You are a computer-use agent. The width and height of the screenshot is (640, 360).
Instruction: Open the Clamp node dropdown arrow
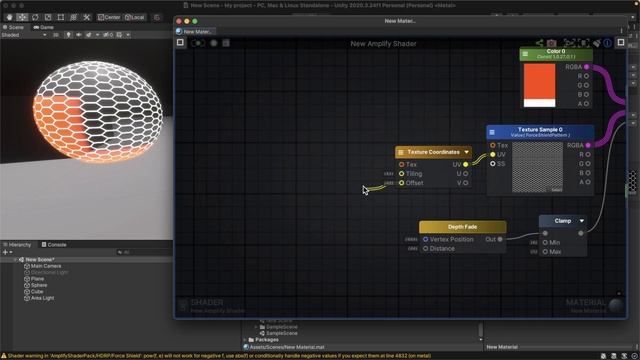(x=582, y=221)
